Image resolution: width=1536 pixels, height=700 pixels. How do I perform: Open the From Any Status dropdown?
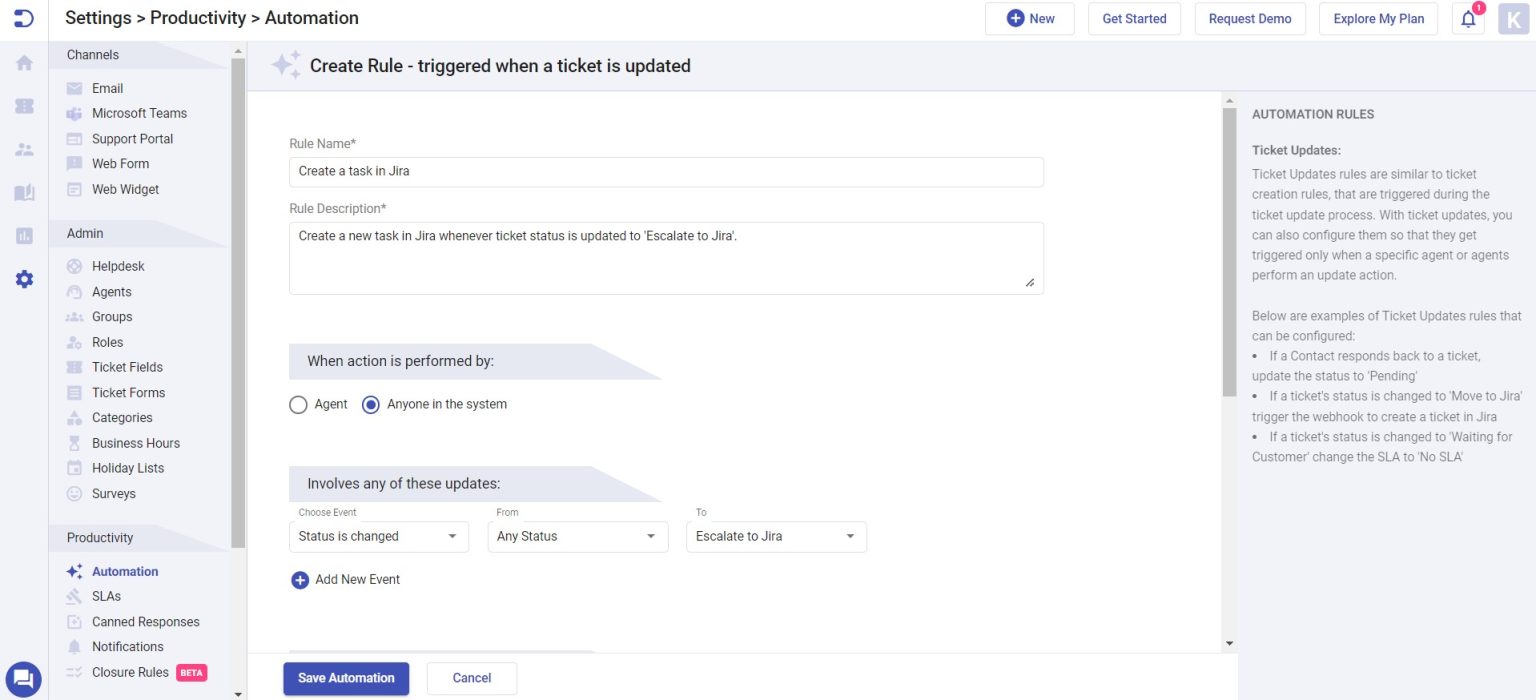pyautogui.click(x=578, y=536)
